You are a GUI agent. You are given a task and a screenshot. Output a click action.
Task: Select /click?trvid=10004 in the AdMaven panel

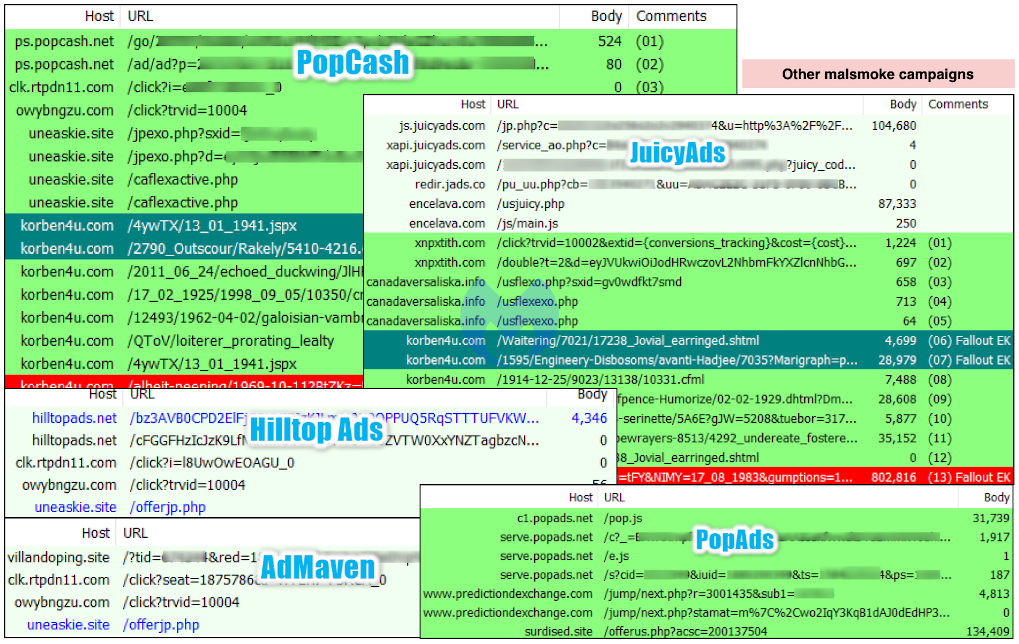pyautogui.click(x=181, y=602)
